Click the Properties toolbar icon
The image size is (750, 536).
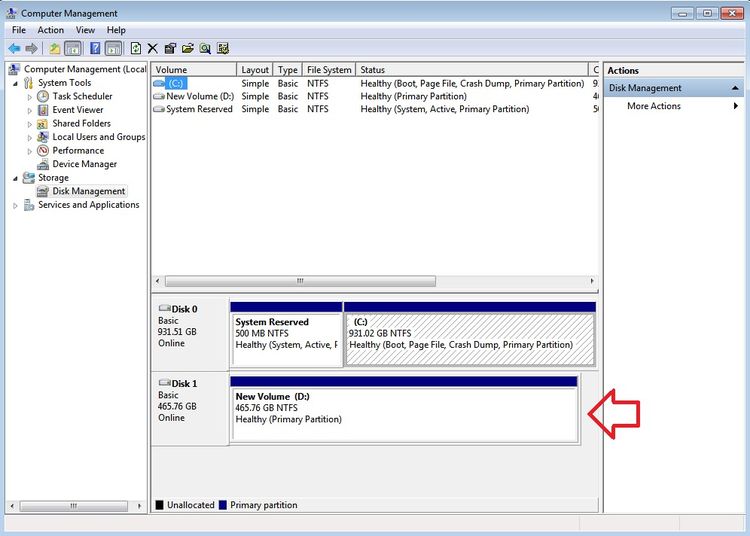pos(170,48)
